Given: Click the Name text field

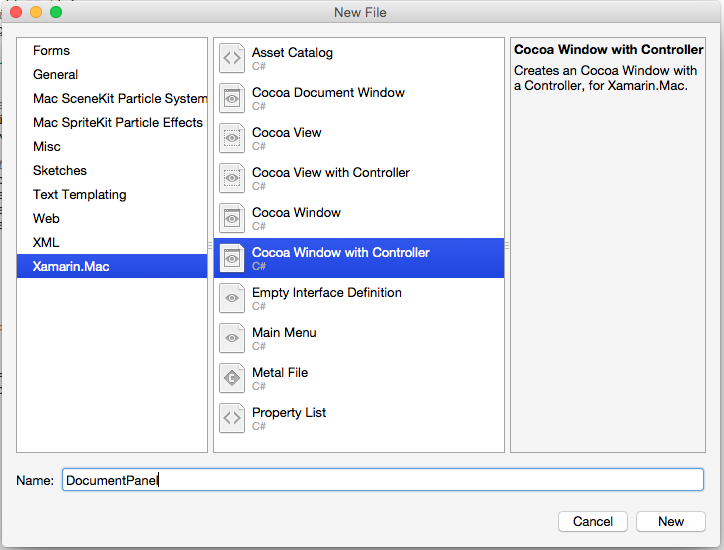Looking at the screenshot, I should coord(383,480).
